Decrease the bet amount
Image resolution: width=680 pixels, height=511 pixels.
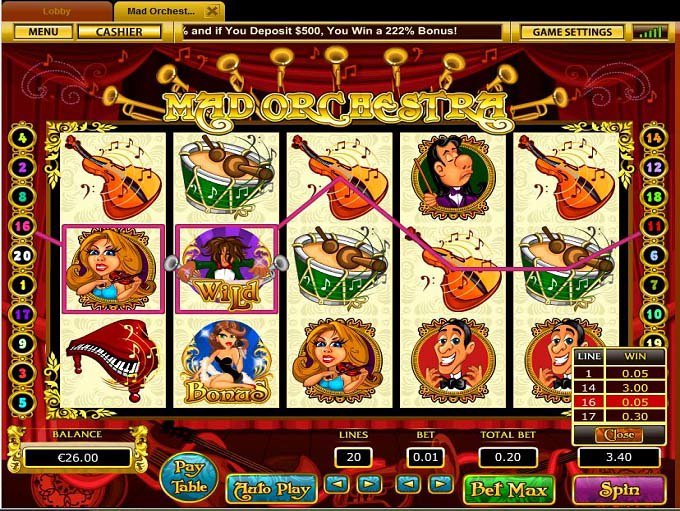[x=409, y=484]
